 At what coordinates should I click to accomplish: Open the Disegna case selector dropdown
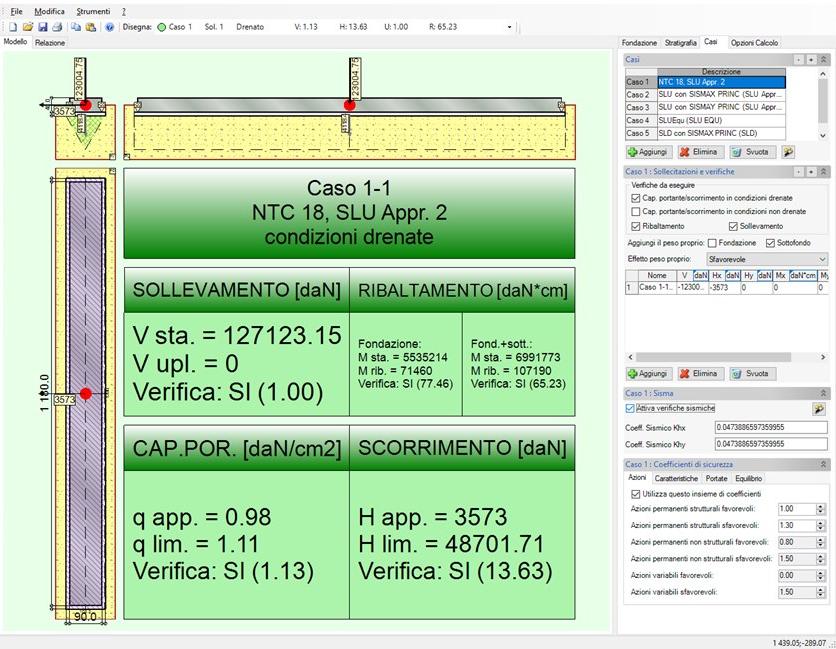509,27
